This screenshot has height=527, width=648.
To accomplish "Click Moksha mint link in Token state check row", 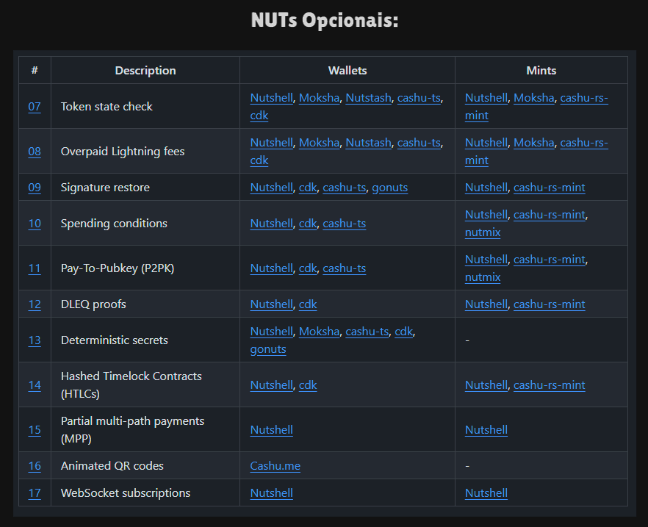I will 534,98.
